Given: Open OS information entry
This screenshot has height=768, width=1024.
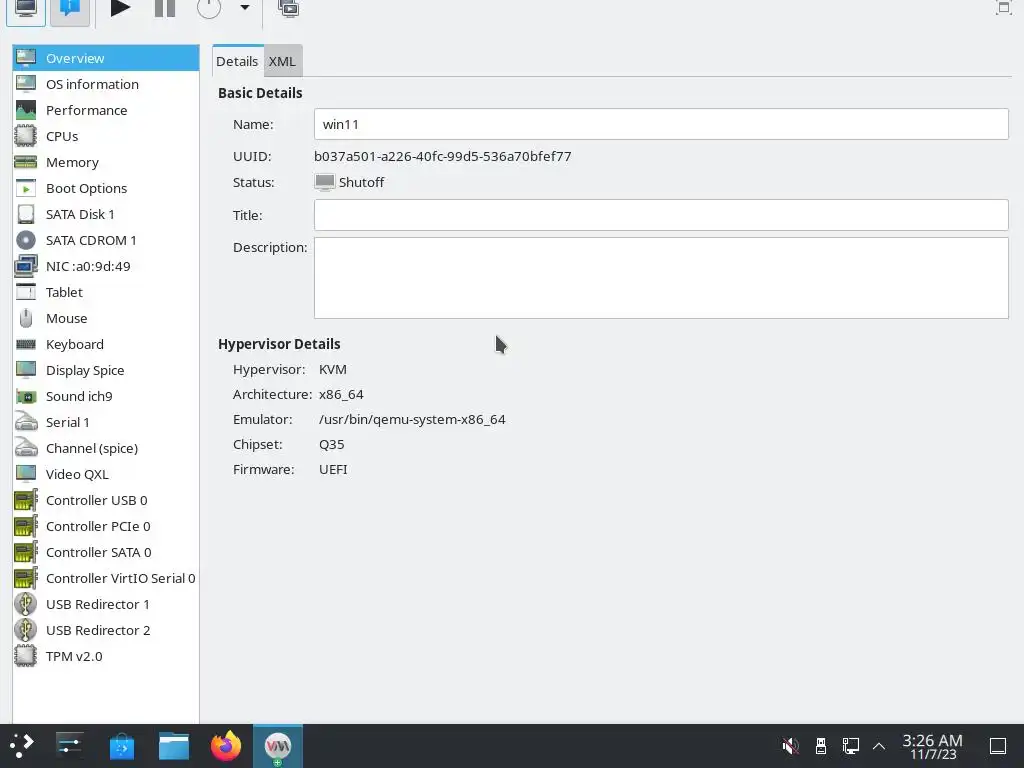Looking at the screenshot, I should tap(106, 84).
